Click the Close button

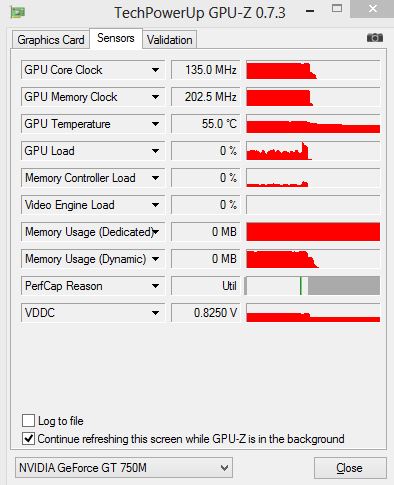click(350, 468)
